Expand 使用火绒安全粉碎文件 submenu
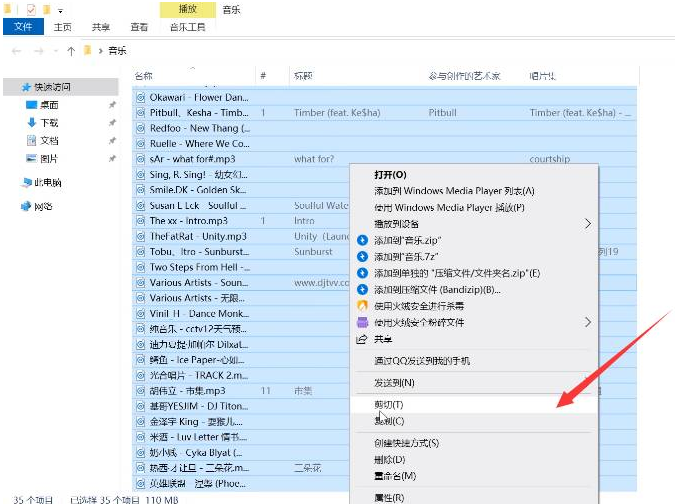Viewport: 675px width, 504px height. pyautogui.click(x=474, y=322)
